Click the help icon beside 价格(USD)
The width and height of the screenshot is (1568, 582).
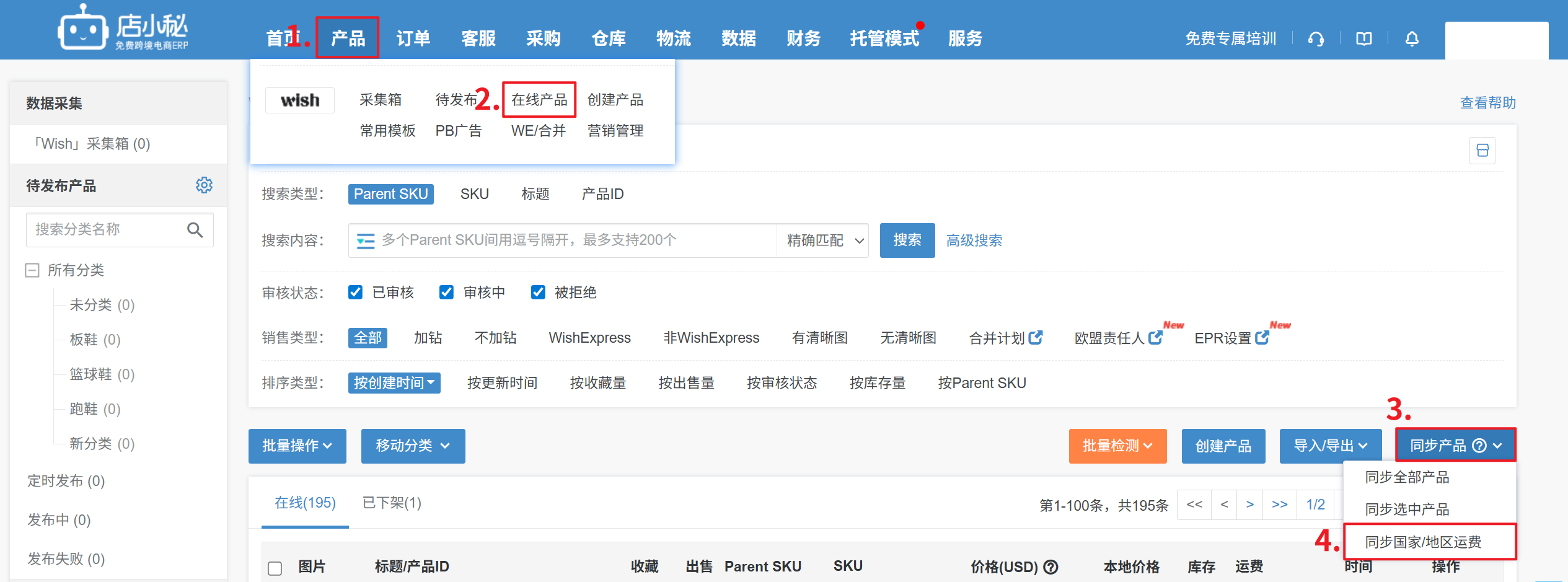click(1051, 567)
